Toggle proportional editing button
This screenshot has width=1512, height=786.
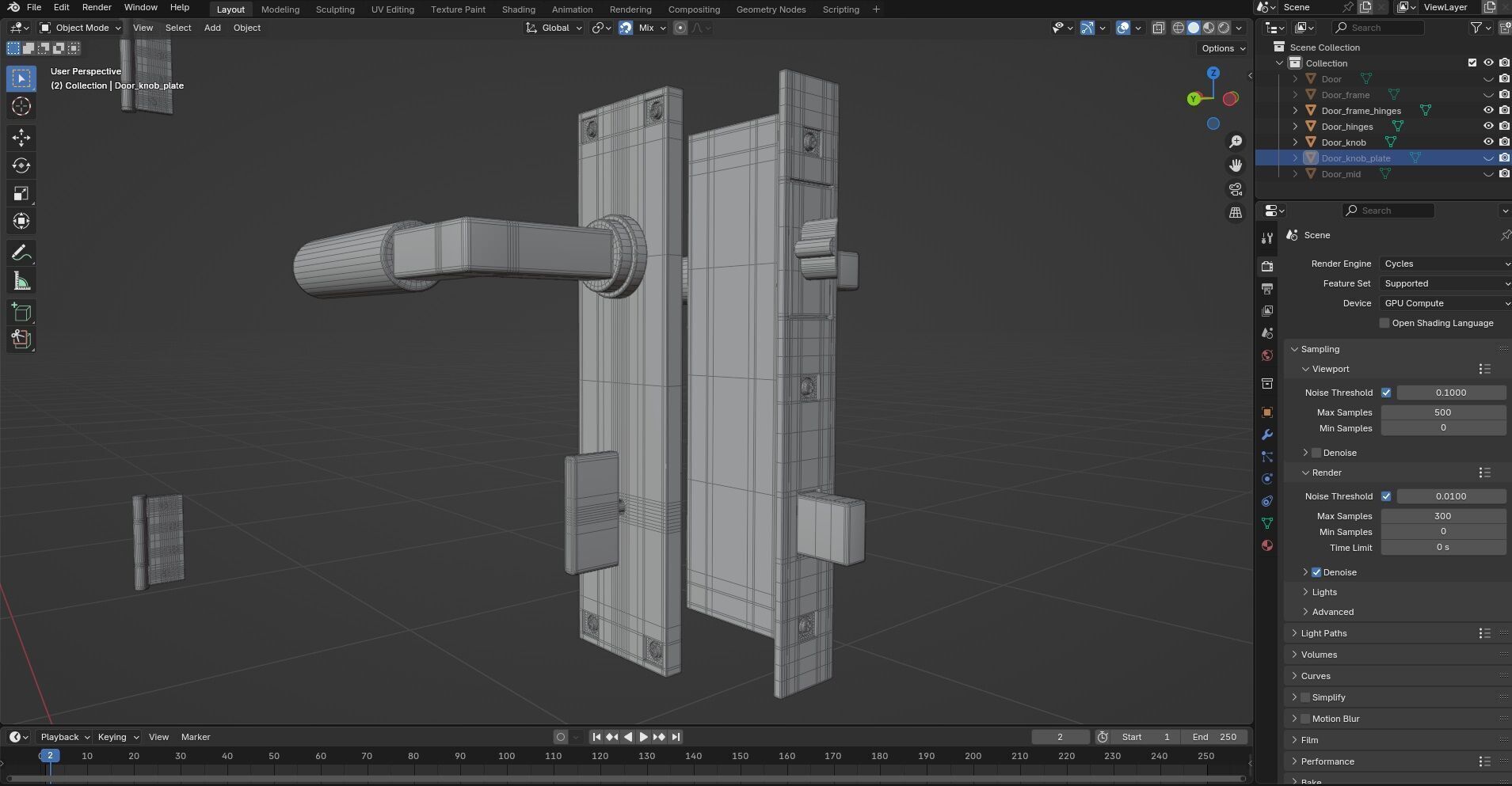tap(680, 28)
